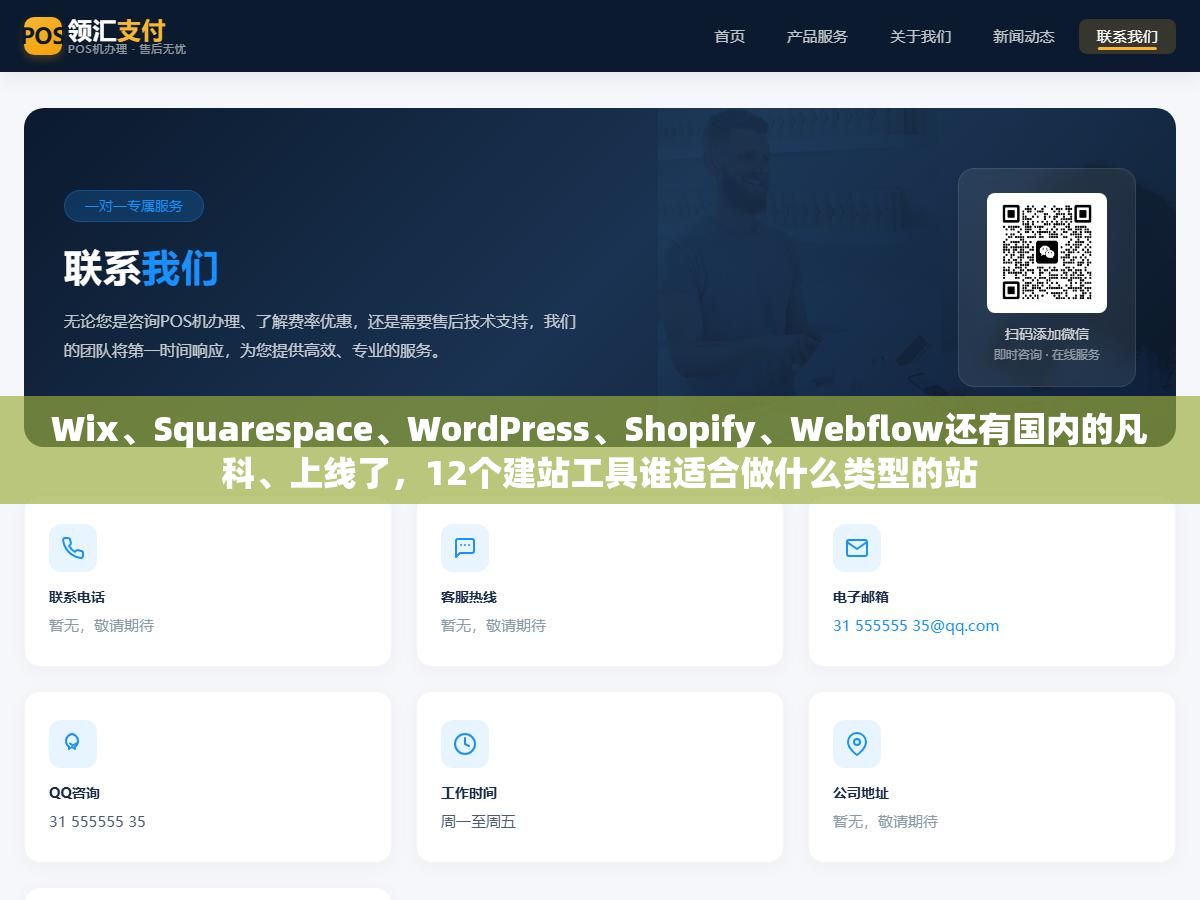This screenshot has width=1200, height=900.
Task: Click the 工作时间 heading
Action: tap(469, 793)
